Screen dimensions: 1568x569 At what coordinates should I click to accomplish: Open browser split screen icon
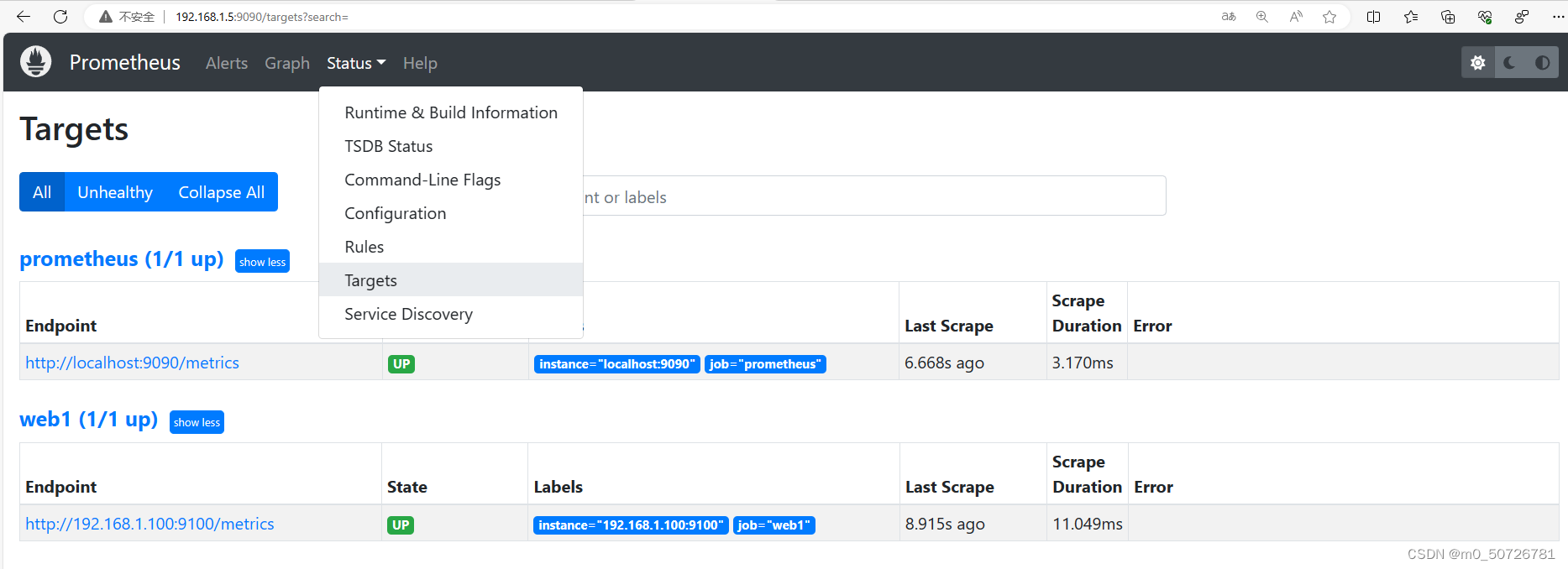coord(1374,17)
